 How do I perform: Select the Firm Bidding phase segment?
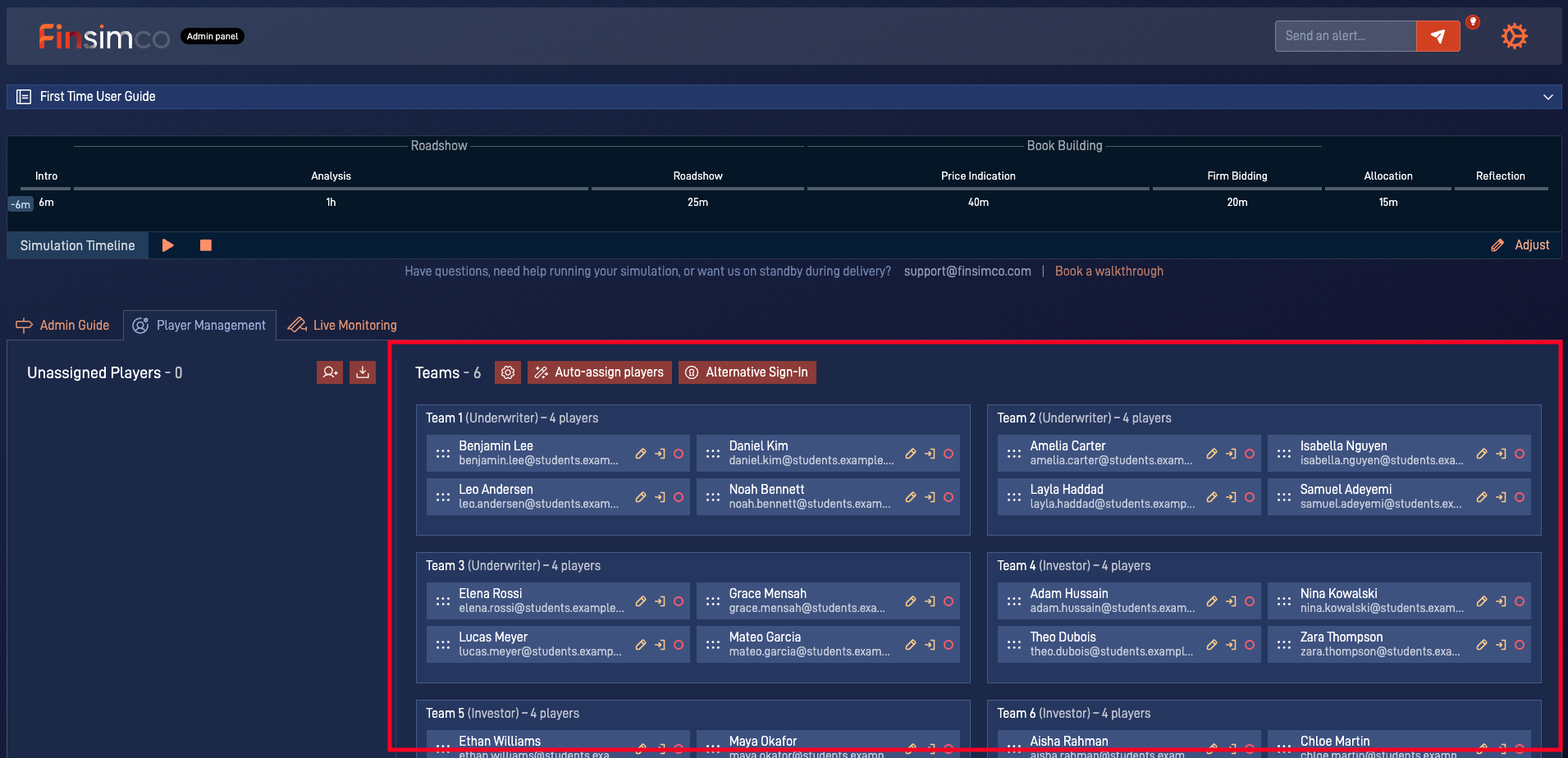click(x=1237, y=176)
